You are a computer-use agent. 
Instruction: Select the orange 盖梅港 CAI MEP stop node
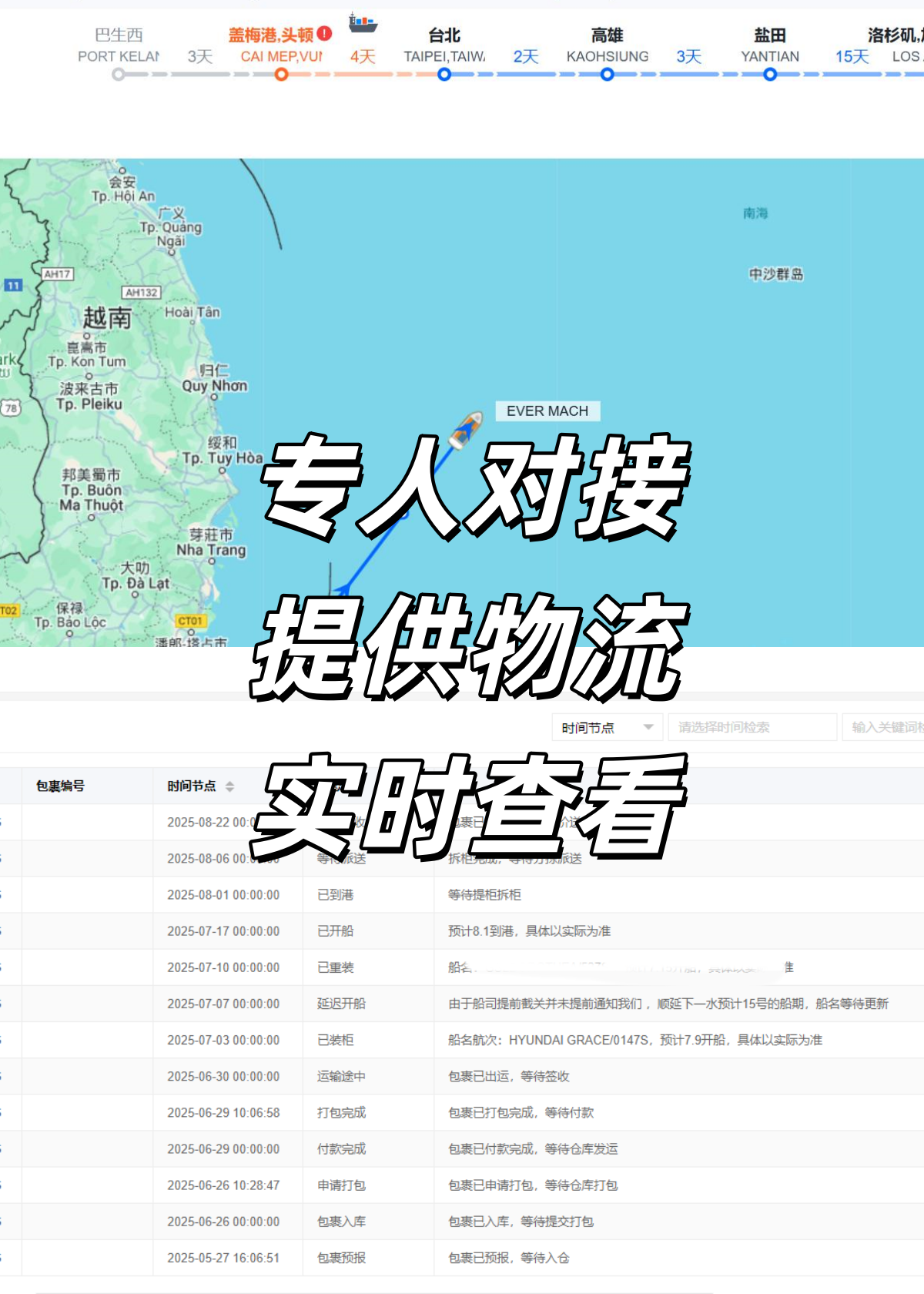[282, 75]
